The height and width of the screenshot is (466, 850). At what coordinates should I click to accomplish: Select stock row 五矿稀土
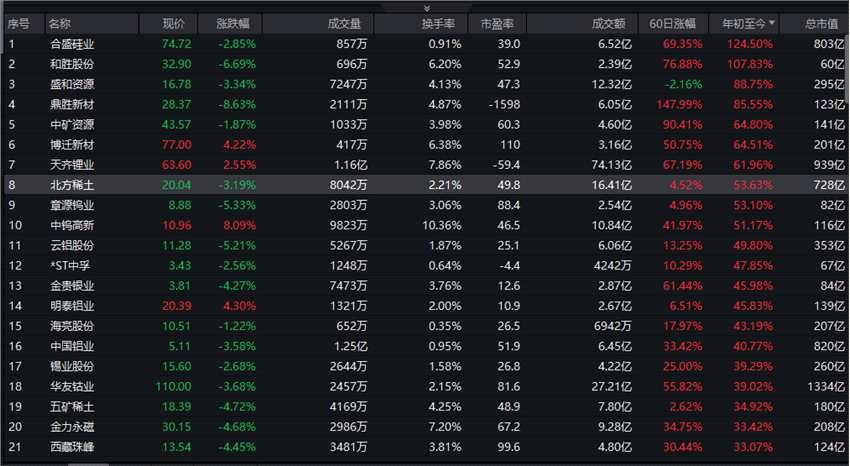click(x=424, y=406)
